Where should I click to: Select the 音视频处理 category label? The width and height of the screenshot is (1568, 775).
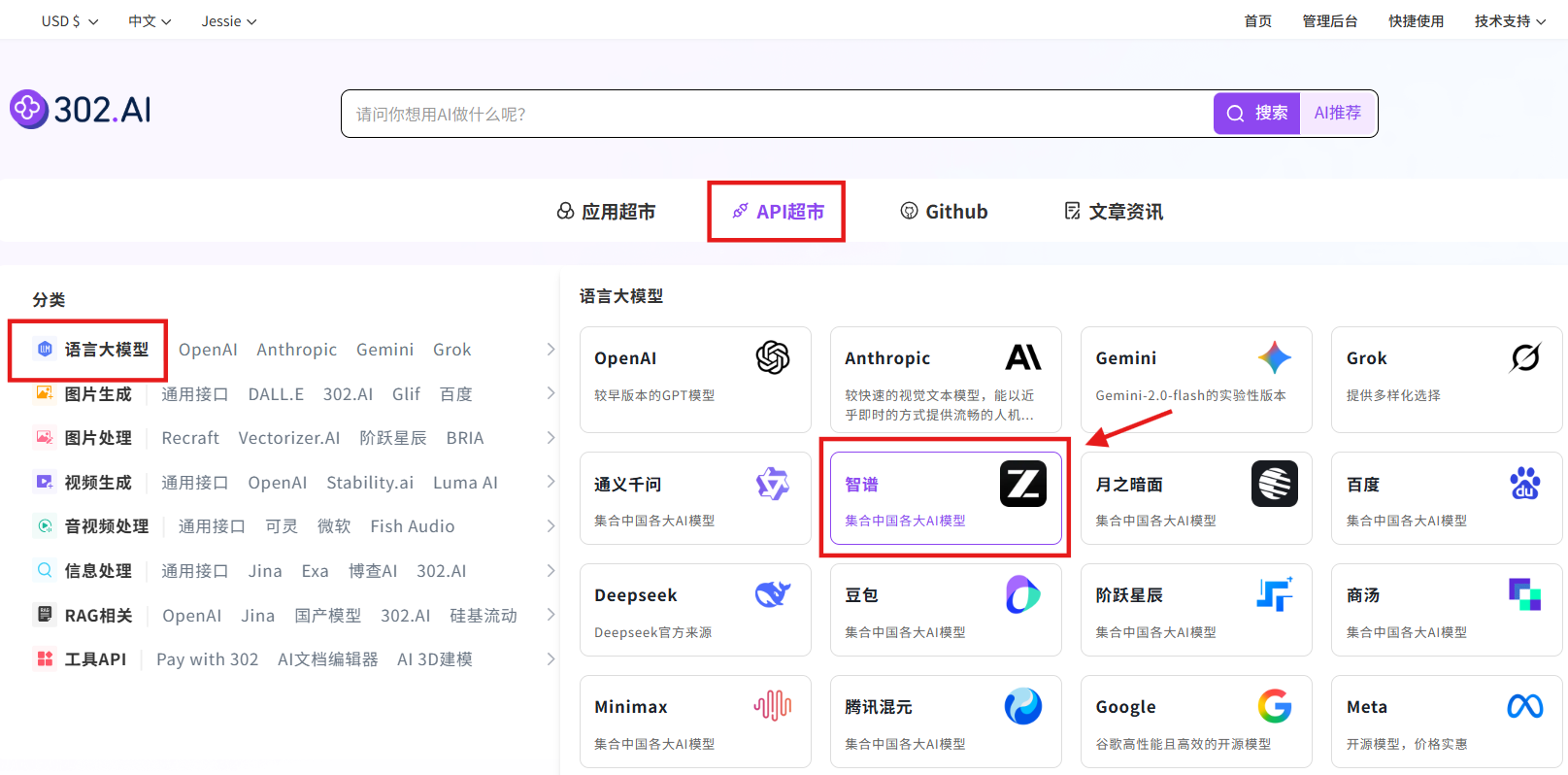click(x=107, y=525)
